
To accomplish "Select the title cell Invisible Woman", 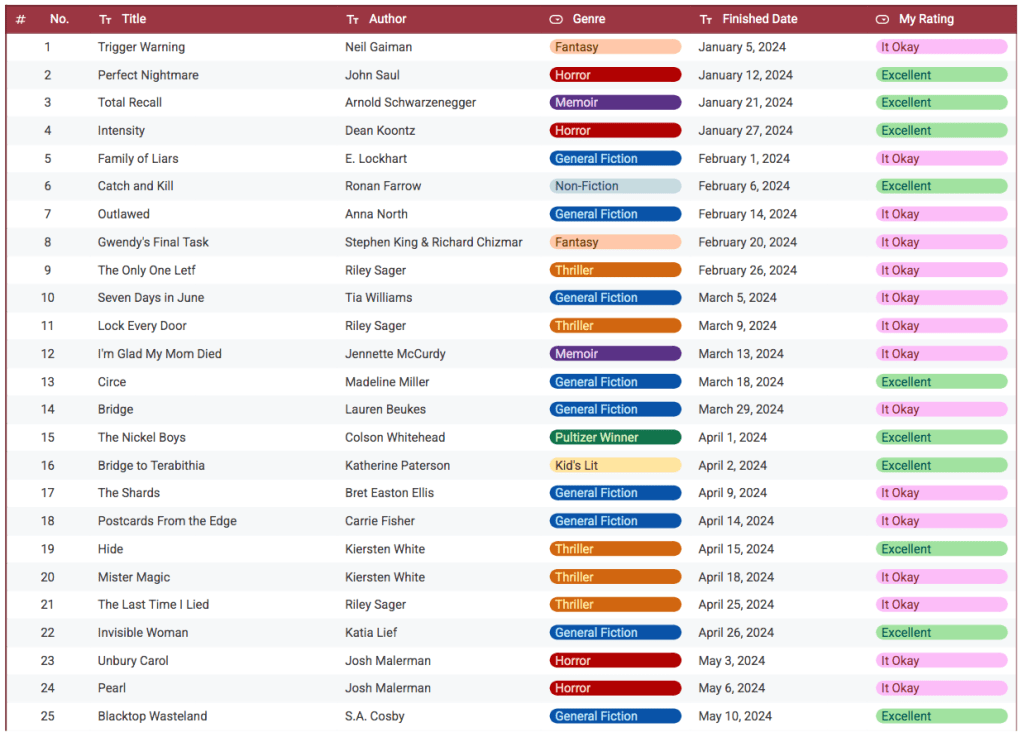I will coord(143,633).
